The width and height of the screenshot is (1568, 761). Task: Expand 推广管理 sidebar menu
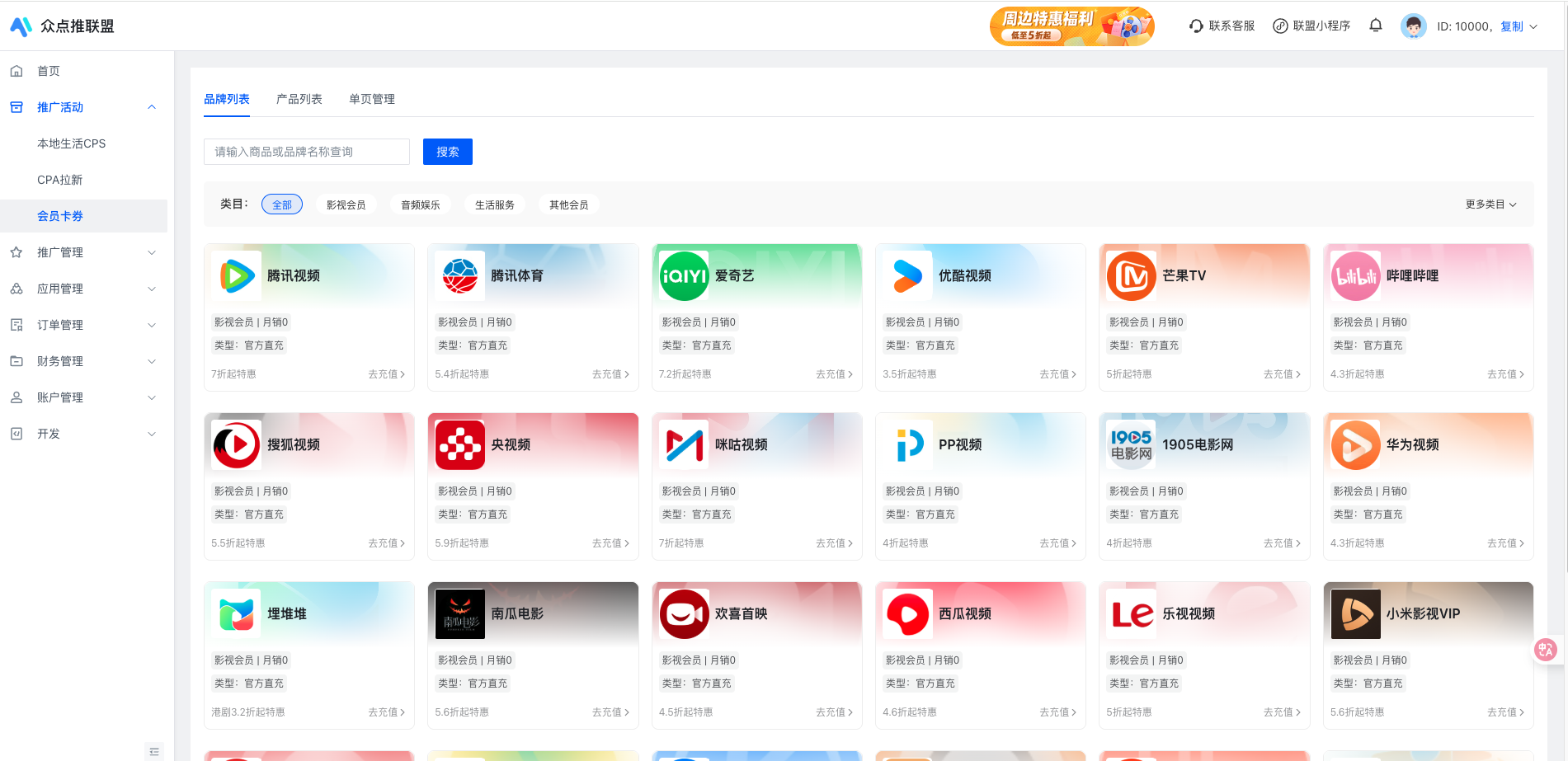click(x=83, y=252)
